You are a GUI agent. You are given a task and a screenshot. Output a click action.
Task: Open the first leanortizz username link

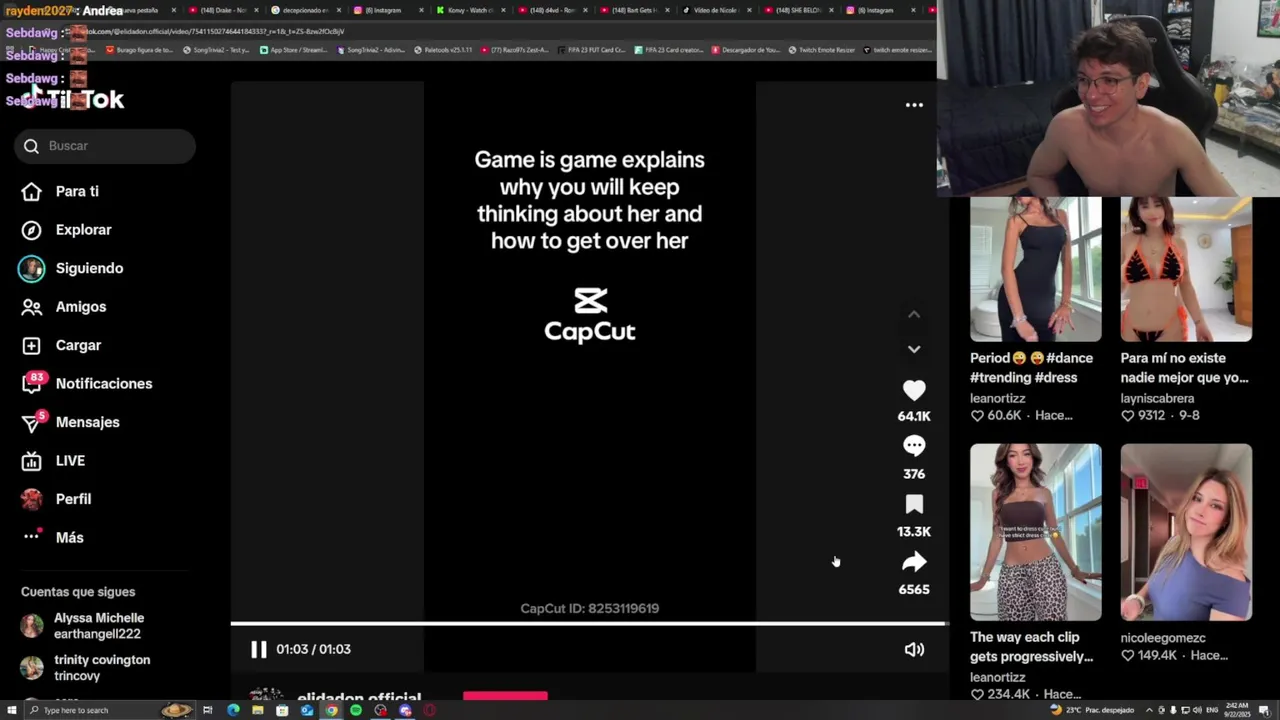[x=998, y=398]
